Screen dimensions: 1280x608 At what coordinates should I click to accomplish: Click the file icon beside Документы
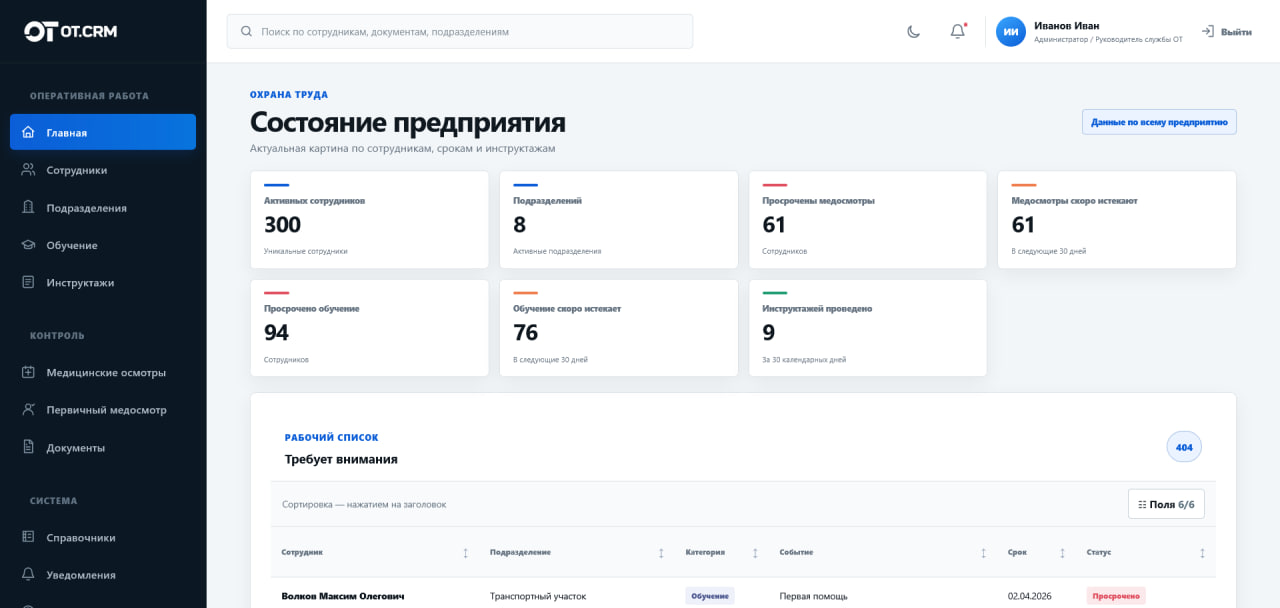click(x=28, y=448)
